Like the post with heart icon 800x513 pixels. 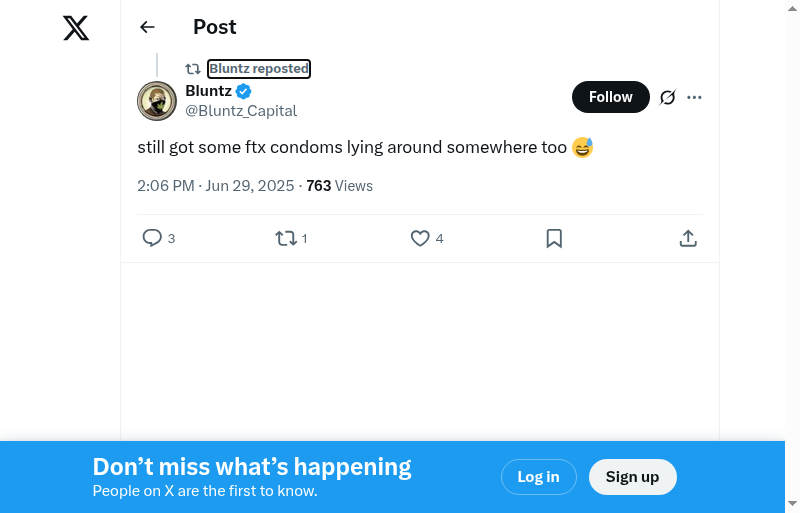coord(420,238)
